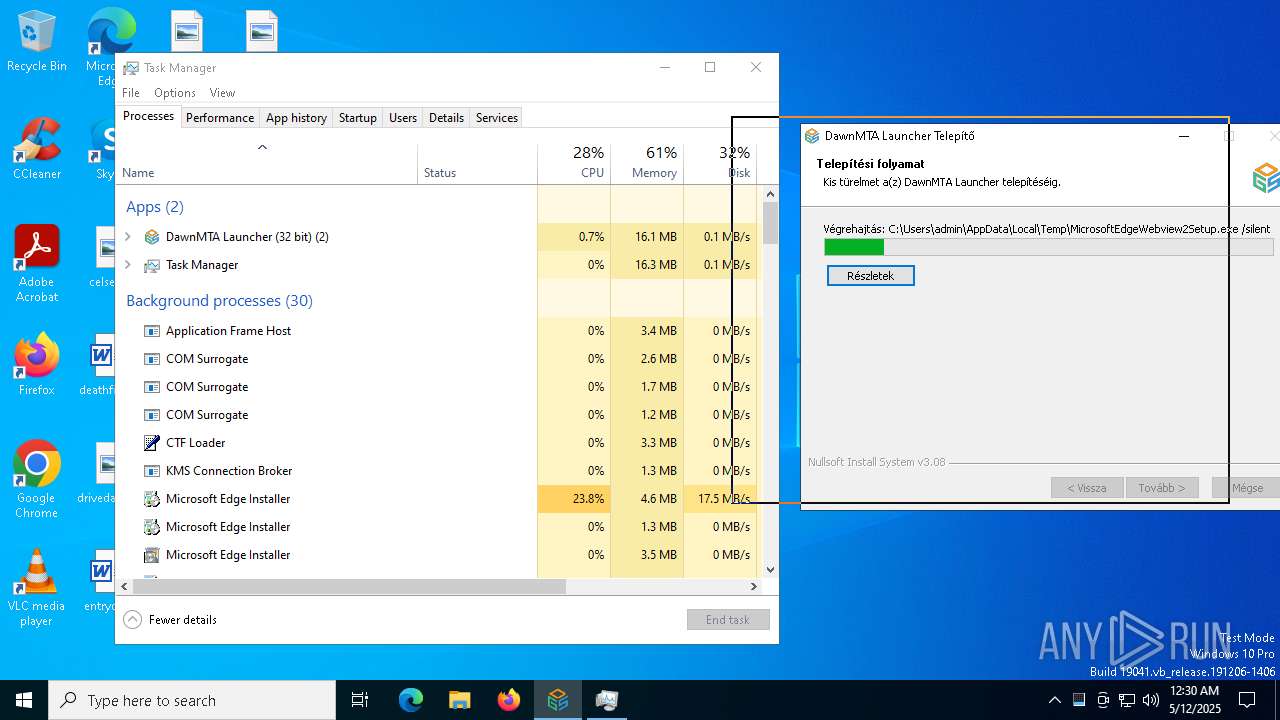
Task: Show hidden system tray icons
Action: pyautogui.click(x=1054, y=700)
